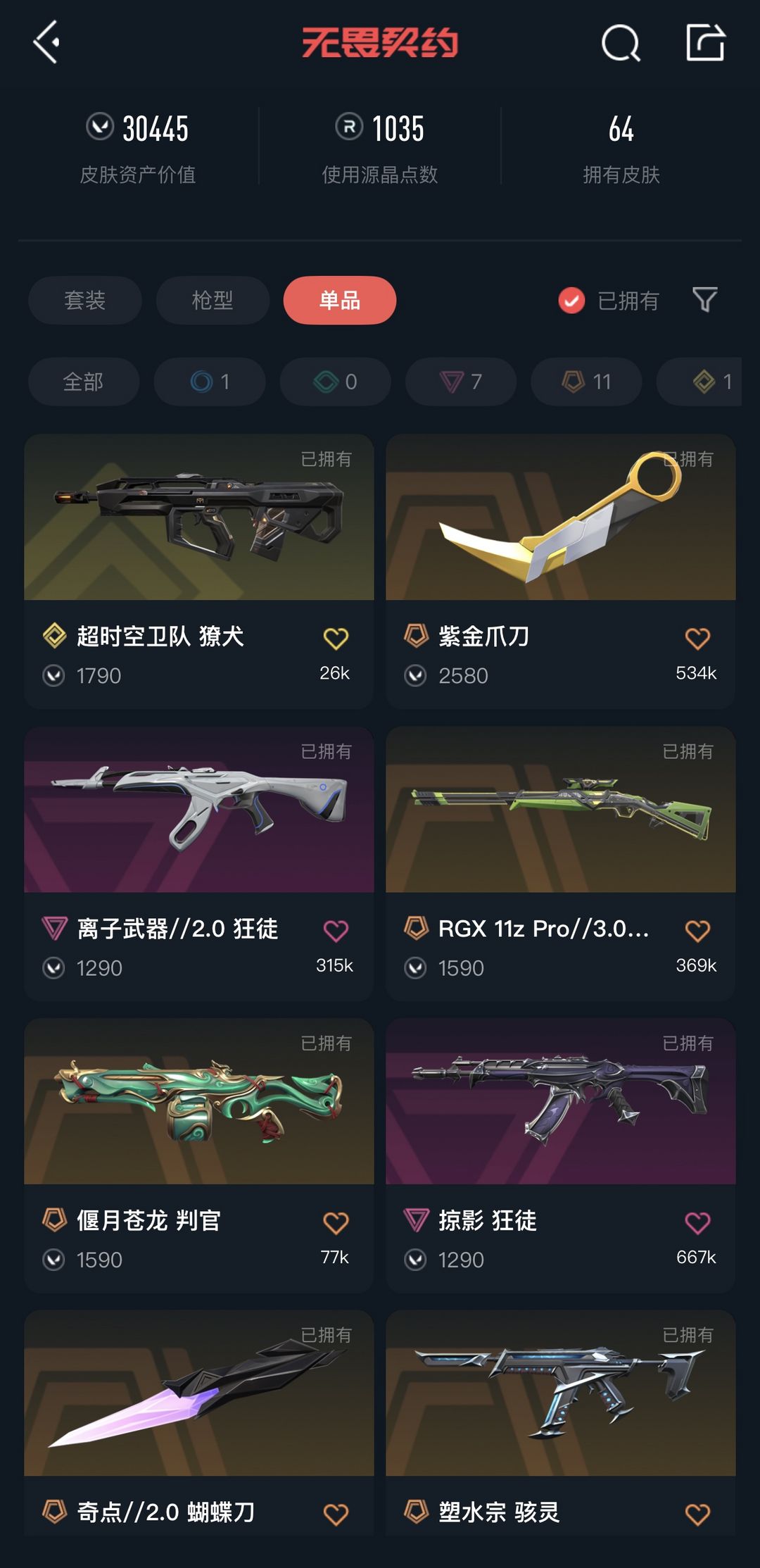Go back using the top-left arrow
760x1568 pixels.
[x=46, y=42]
